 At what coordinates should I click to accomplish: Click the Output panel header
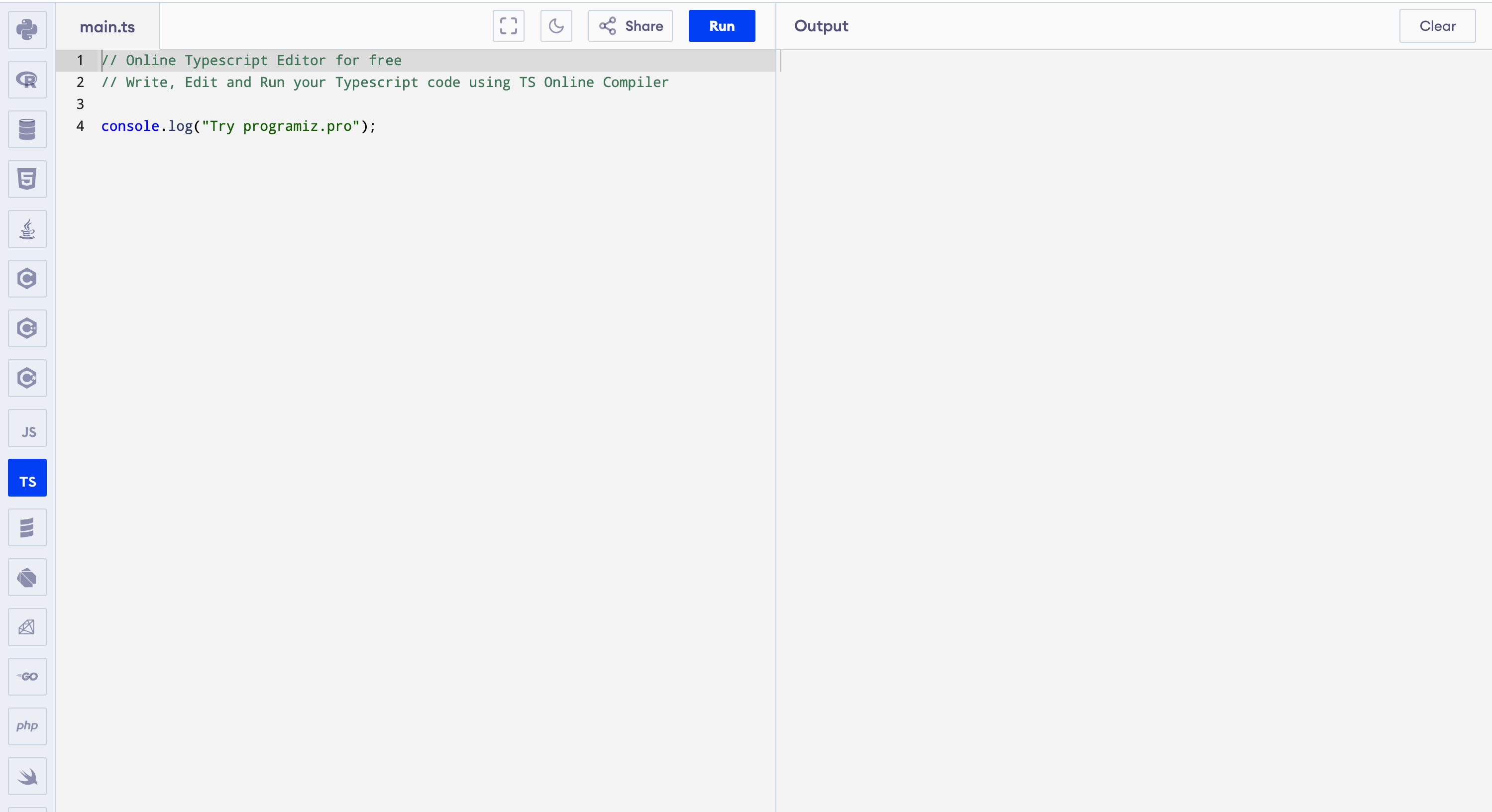tap(821, 25)
